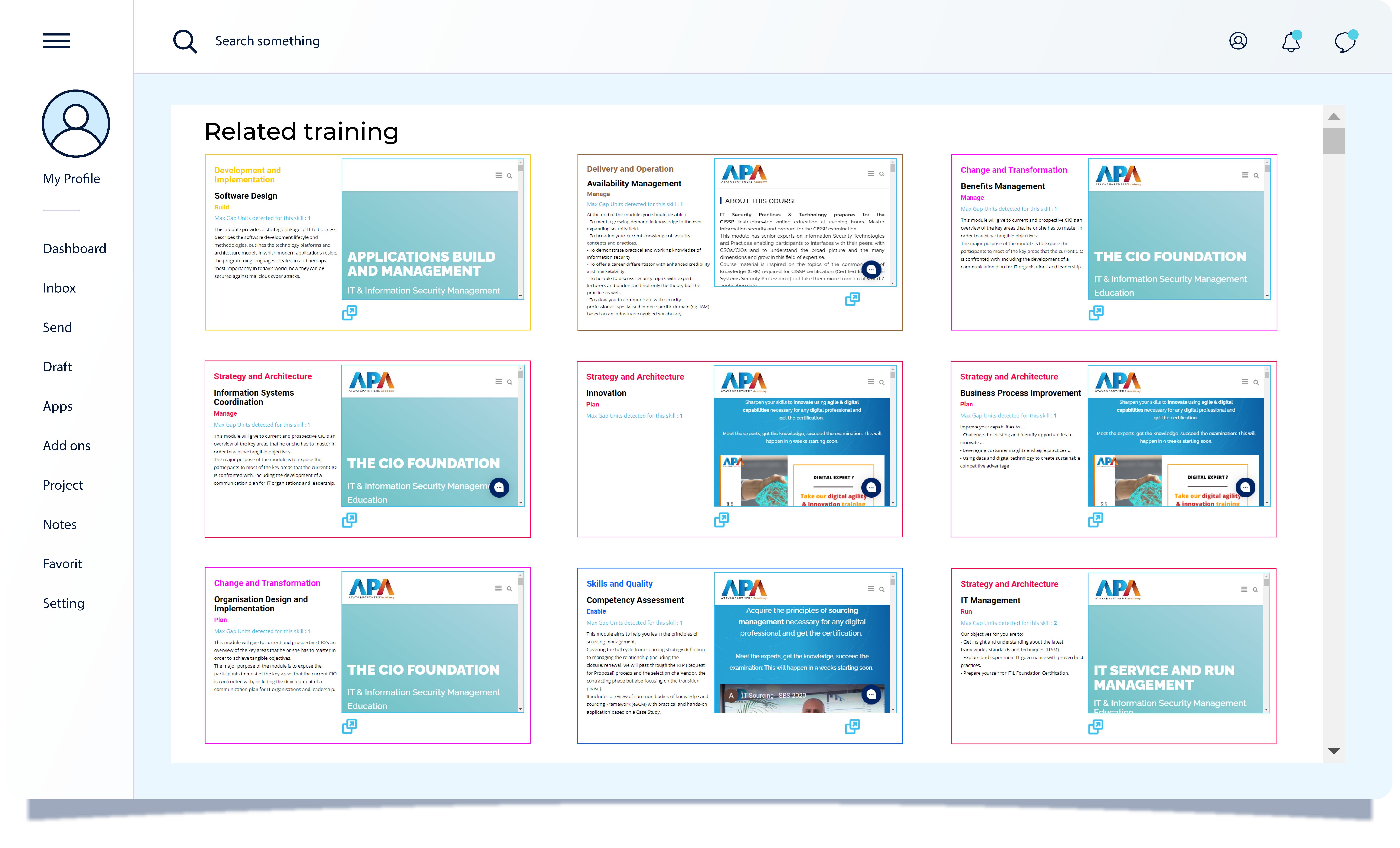Click preview search icon in Competency Assessment card
Image resolution: width=1400 pixels, height=848 pixels.
tap(882, 589)
